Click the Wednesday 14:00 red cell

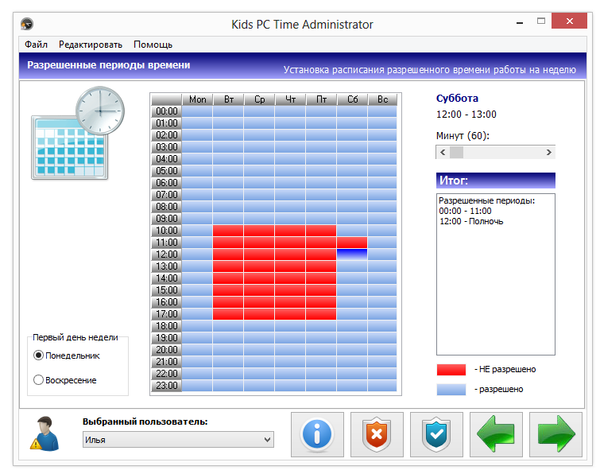259,278
